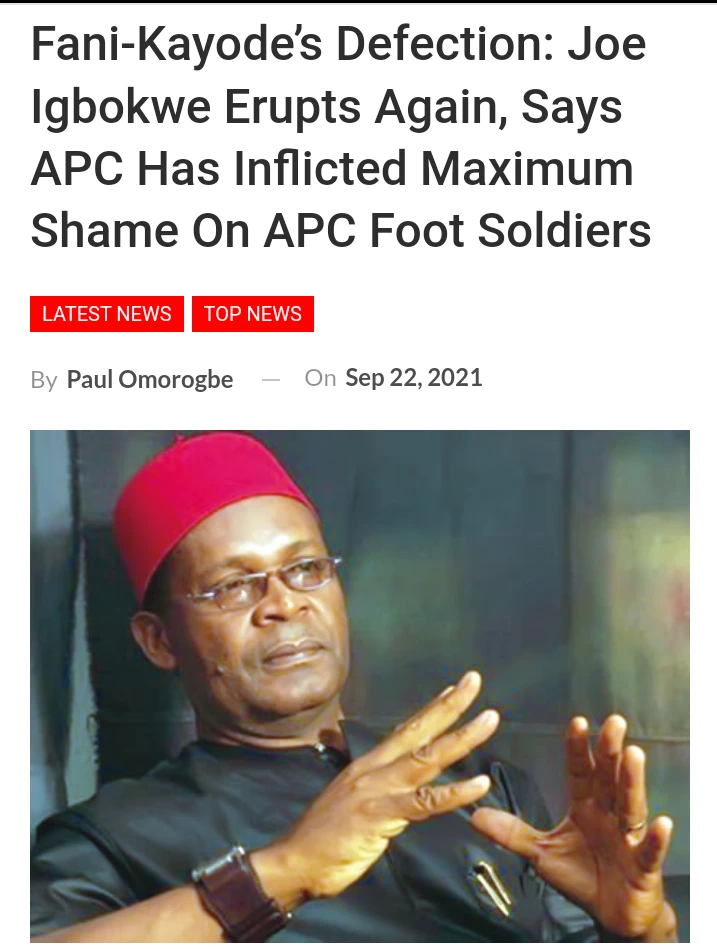Viewport: 717px width, 949px height.
Task: Click the "By" label before author name
Action: pyautogui.click(x=44, y=381)
